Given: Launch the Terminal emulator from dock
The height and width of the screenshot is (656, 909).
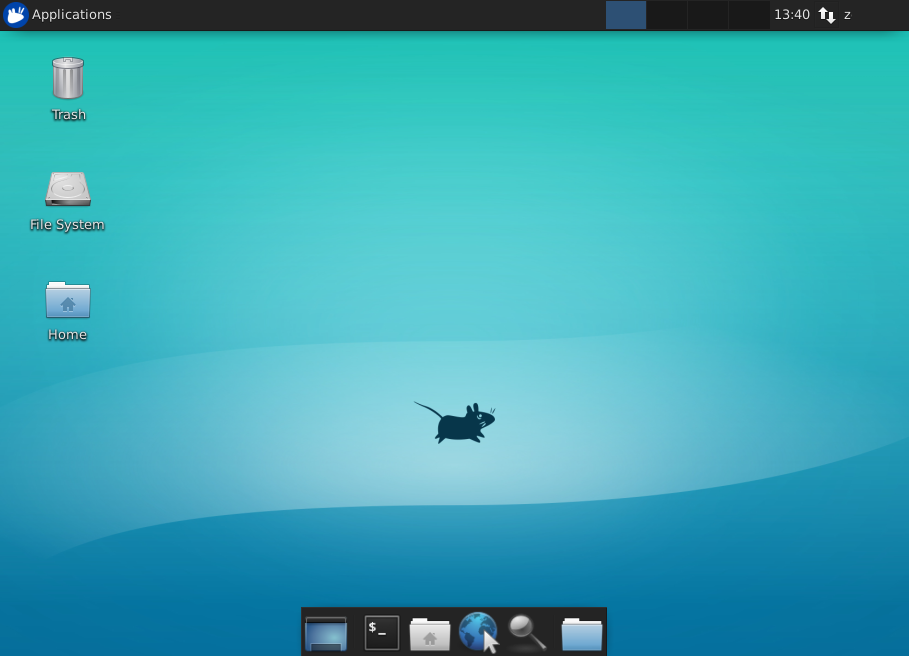Looking at the screenshot, I should click(x=381, y=632).
